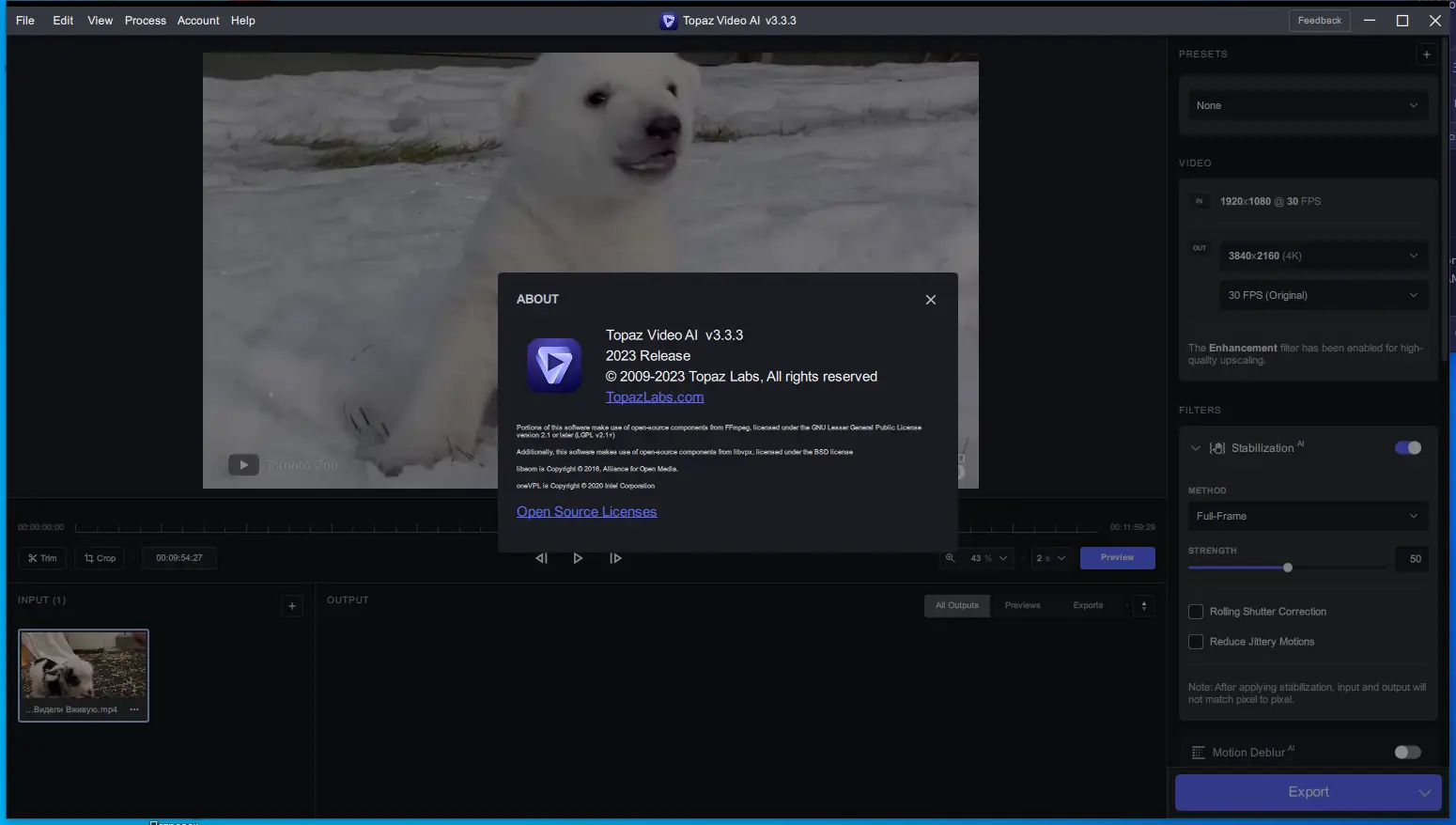The width and height of the screenshot is (1456, 825).
Task: Open the 2 s preview duration dropdown
Action: click(1051, 558)
